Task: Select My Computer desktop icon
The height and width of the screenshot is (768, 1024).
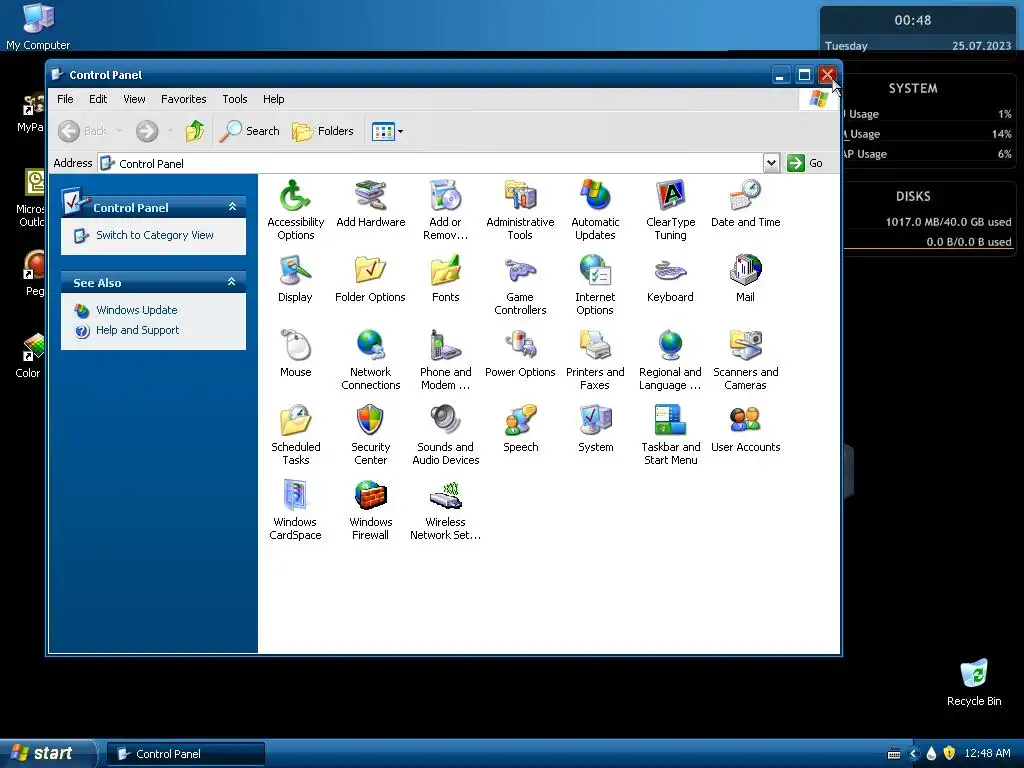Action: 38,26
